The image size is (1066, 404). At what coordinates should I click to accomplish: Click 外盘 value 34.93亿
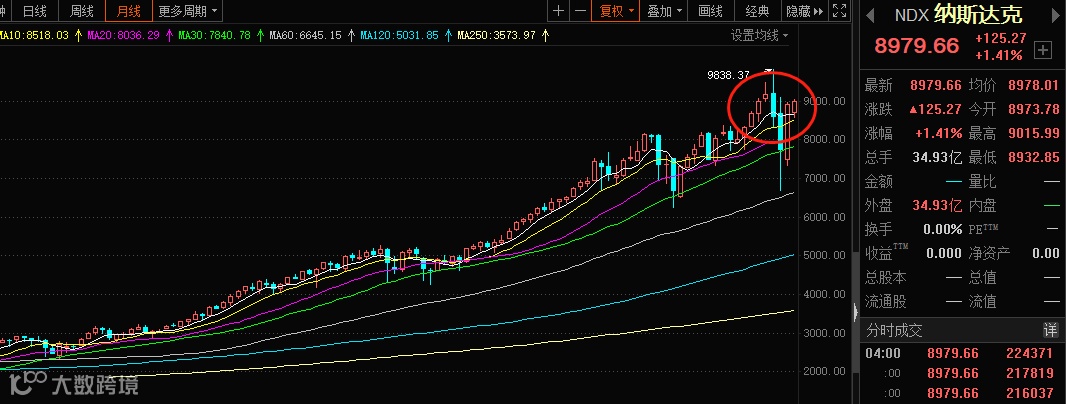[938, 205]
